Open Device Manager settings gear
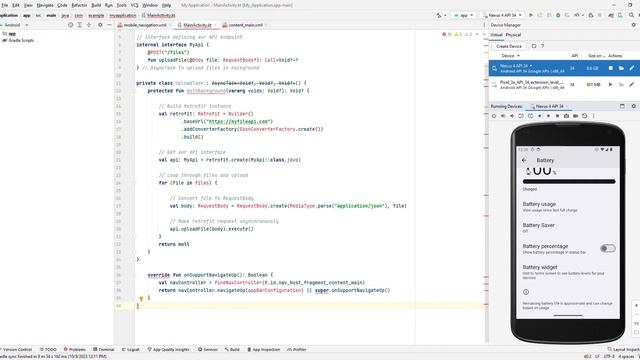 point(633,25)
